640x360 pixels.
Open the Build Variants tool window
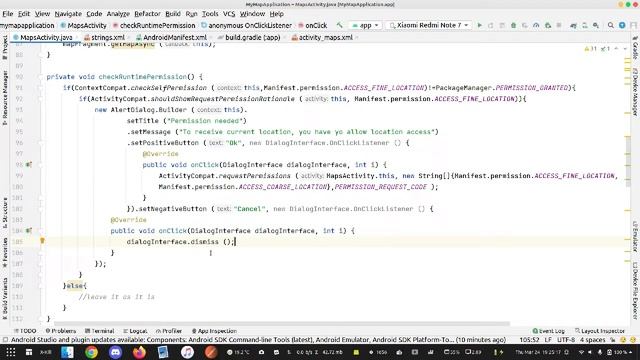click(5, 298)
